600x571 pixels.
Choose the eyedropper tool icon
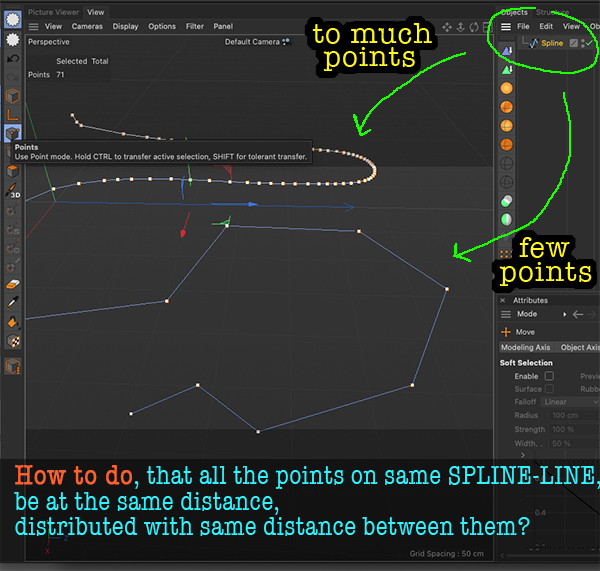pyautogui.click(x=13, y=303)
